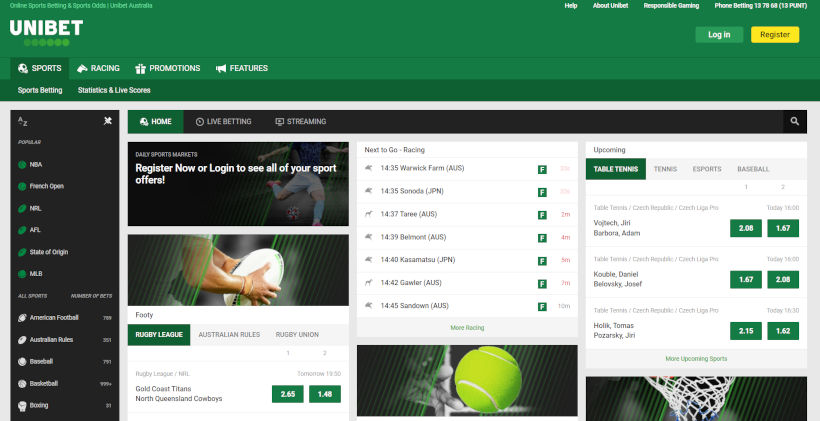Bet on Pozarsky, Jiri at 1.62
The height and width of the screenshot is (421, 820).
(783, 331)
